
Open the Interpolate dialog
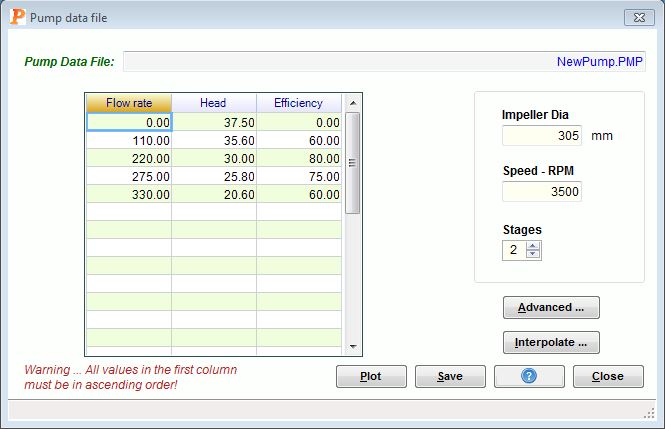tap(551, 342)
